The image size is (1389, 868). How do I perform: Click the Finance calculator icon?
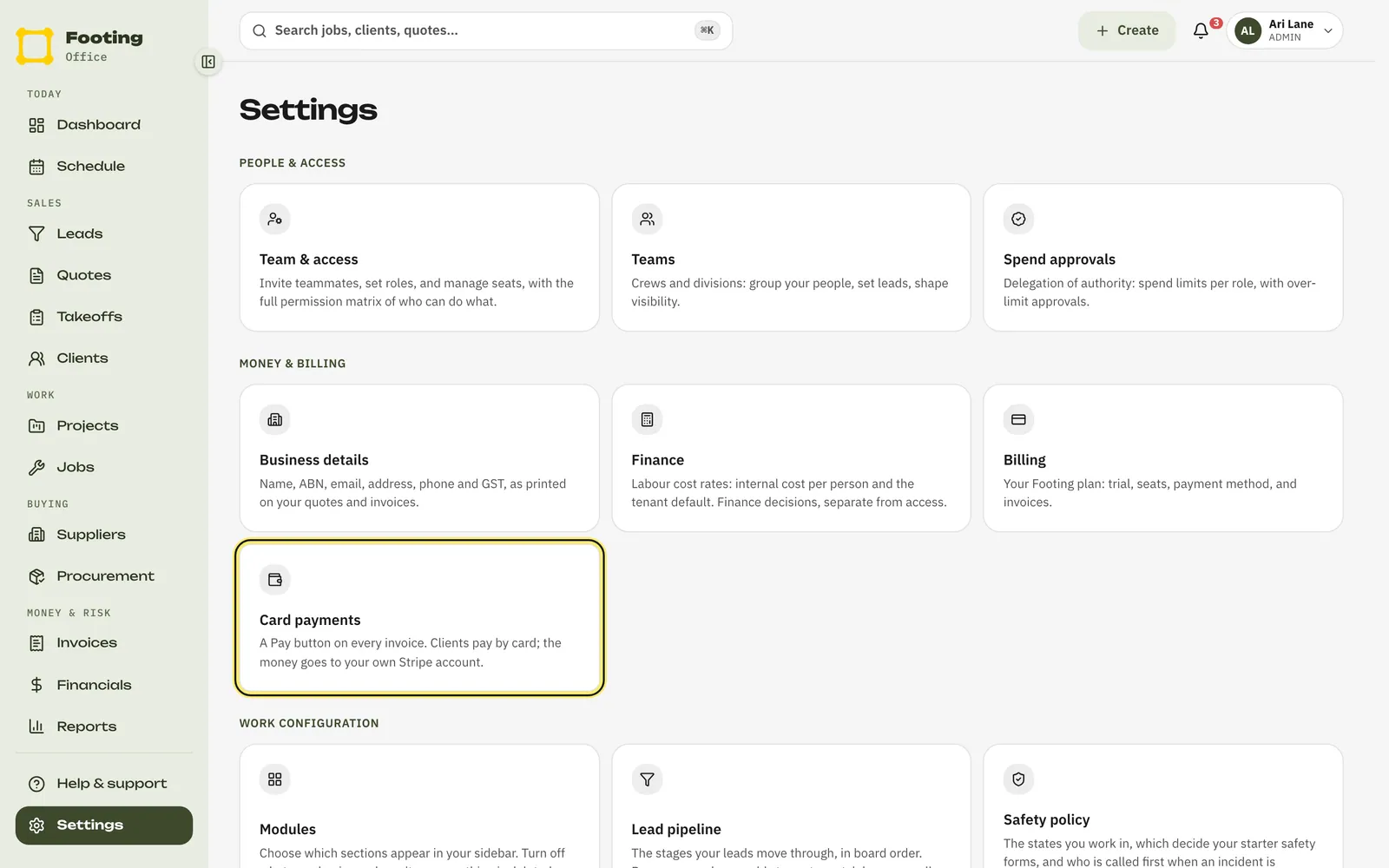click(x=647, y=419)
